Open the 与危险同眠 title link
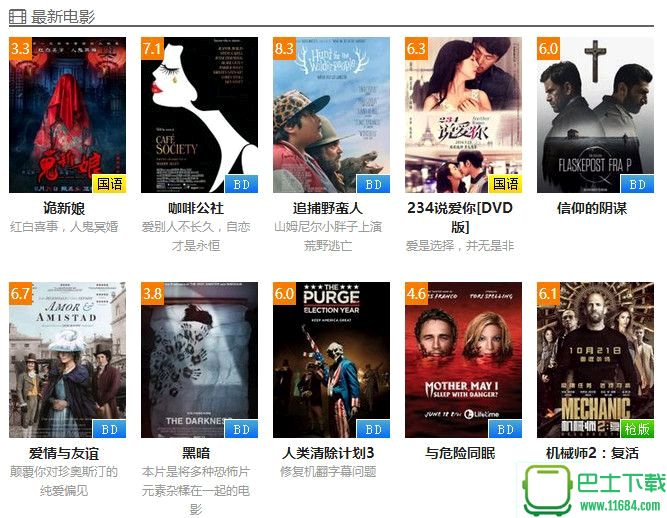Screen dimensions: 667x518 click(x=460, y=453)
